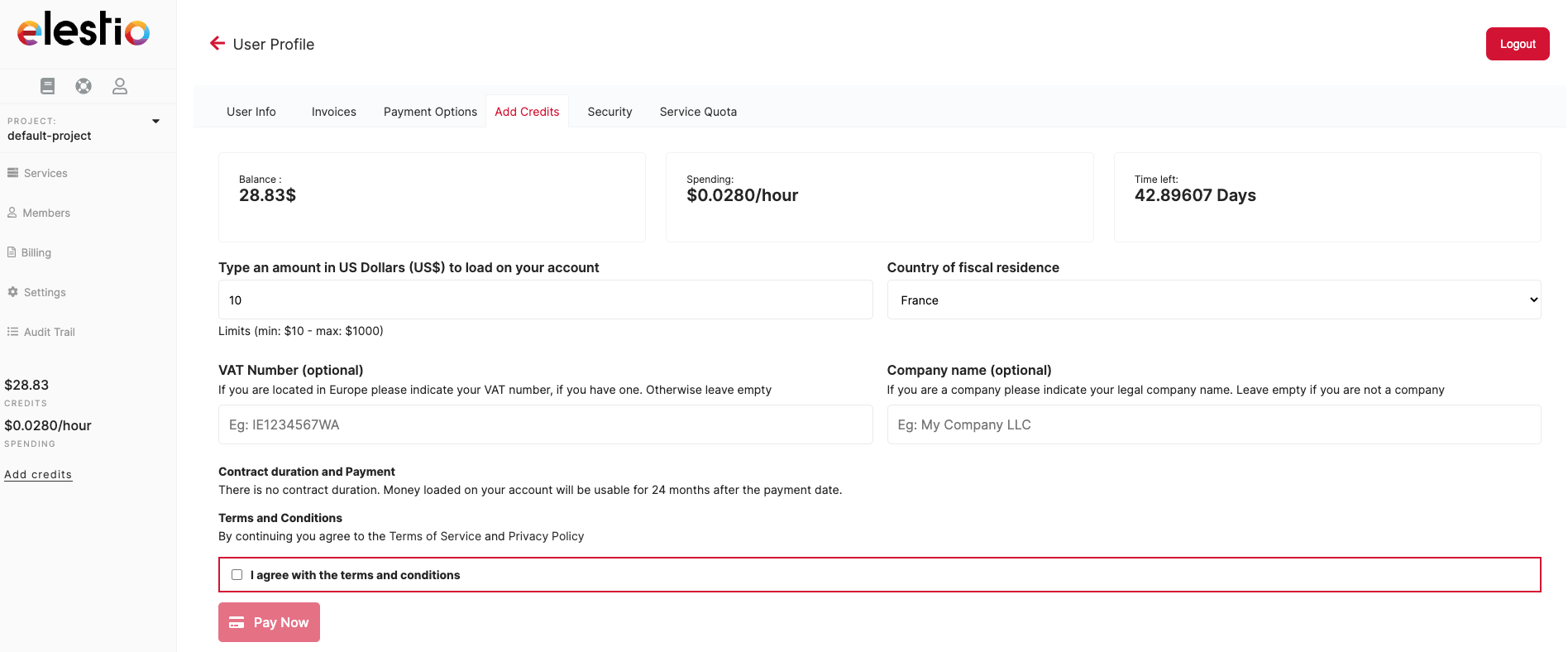The height and width of the screenshot is (652, 1568).
Task: Click the VAT Number input field
Action: (x=545, y=424)
